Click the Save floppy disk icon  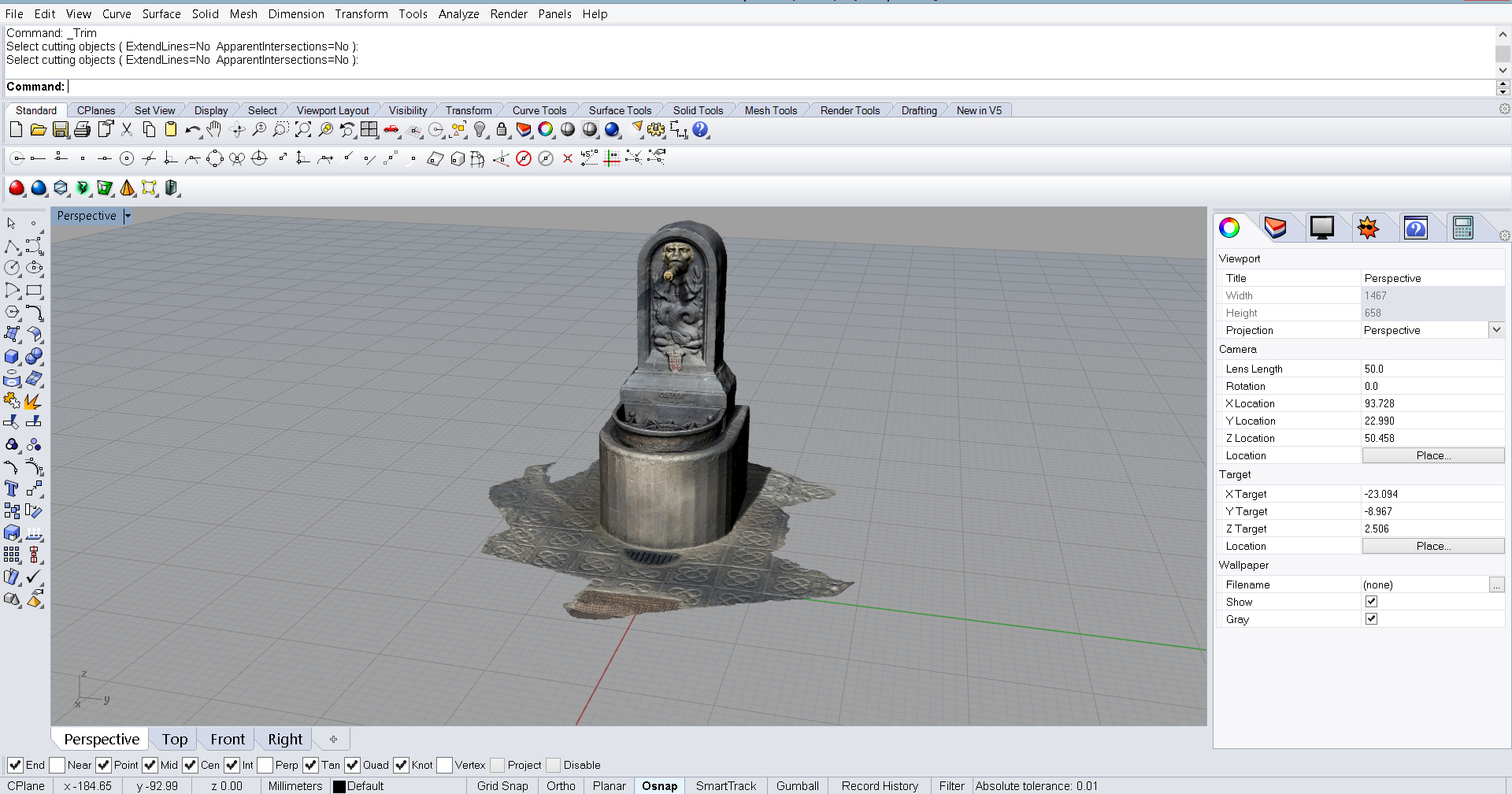tap(61, 130)
